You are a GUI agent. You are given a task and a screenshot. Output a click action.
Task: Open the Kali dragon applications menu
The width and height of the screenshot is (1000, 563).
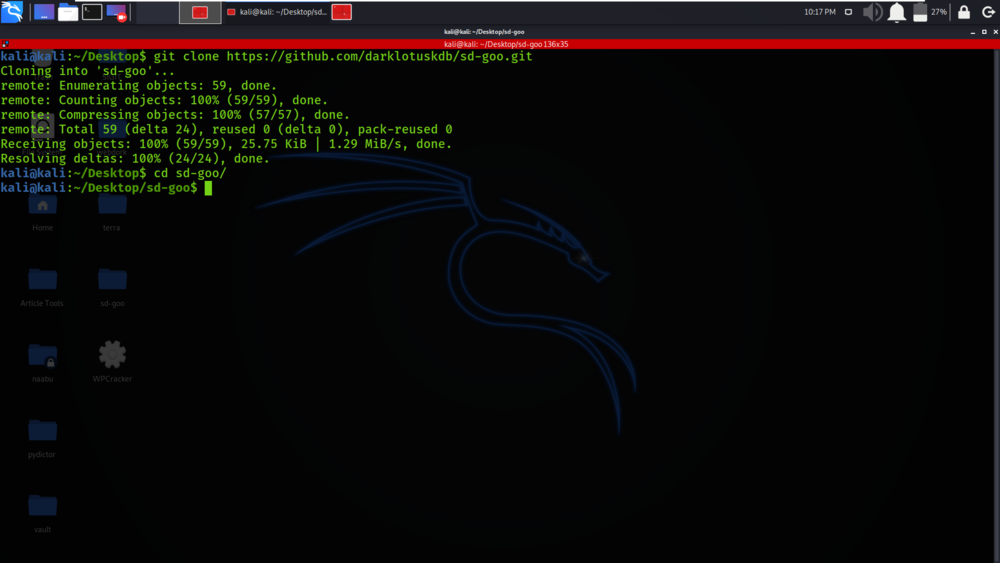tap(12, 11)
